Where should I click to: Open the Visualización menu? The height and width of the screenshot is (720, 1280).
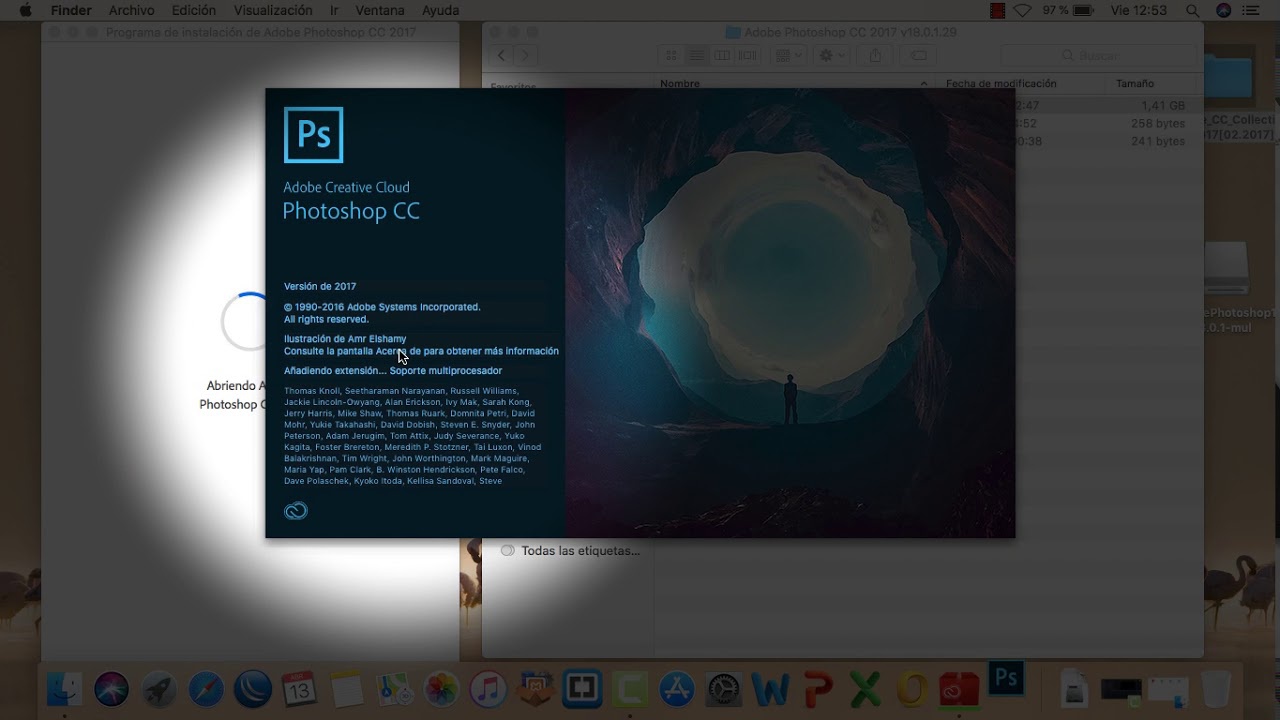click(x=273, y=11)
